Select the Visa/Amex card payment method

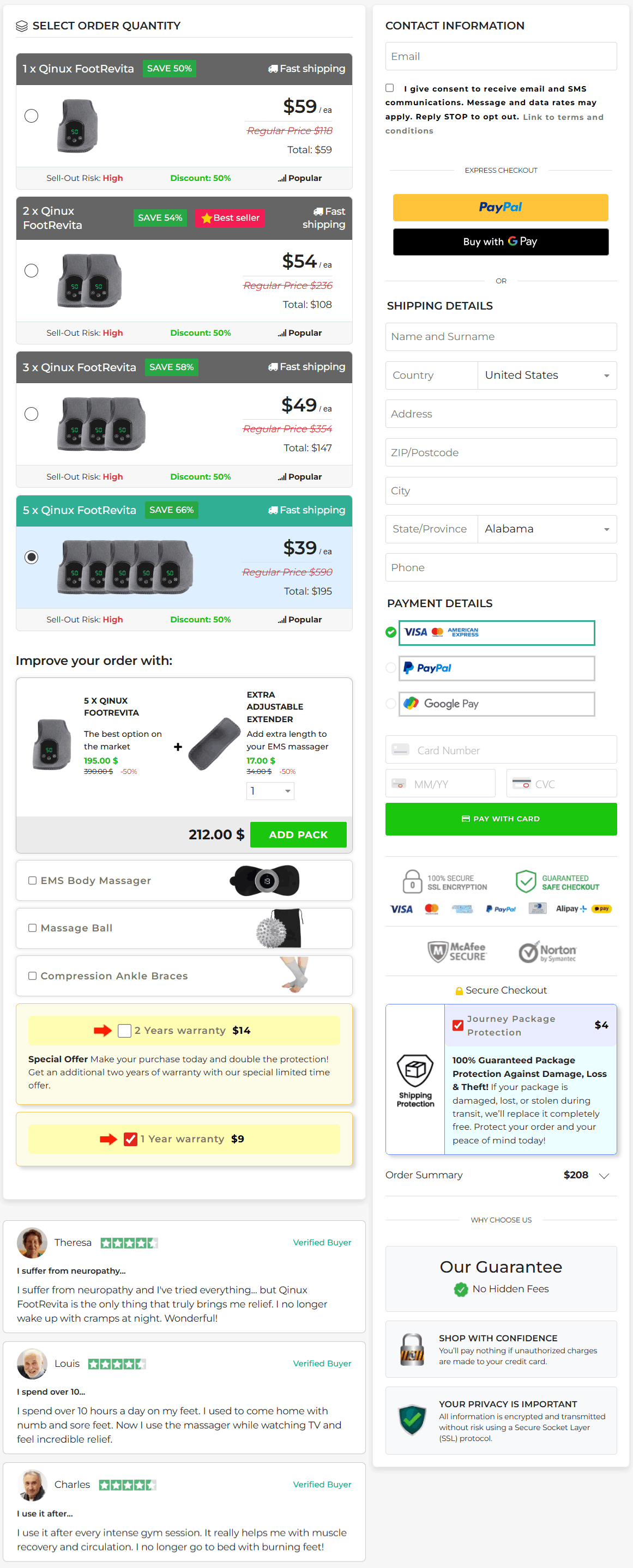391,632
